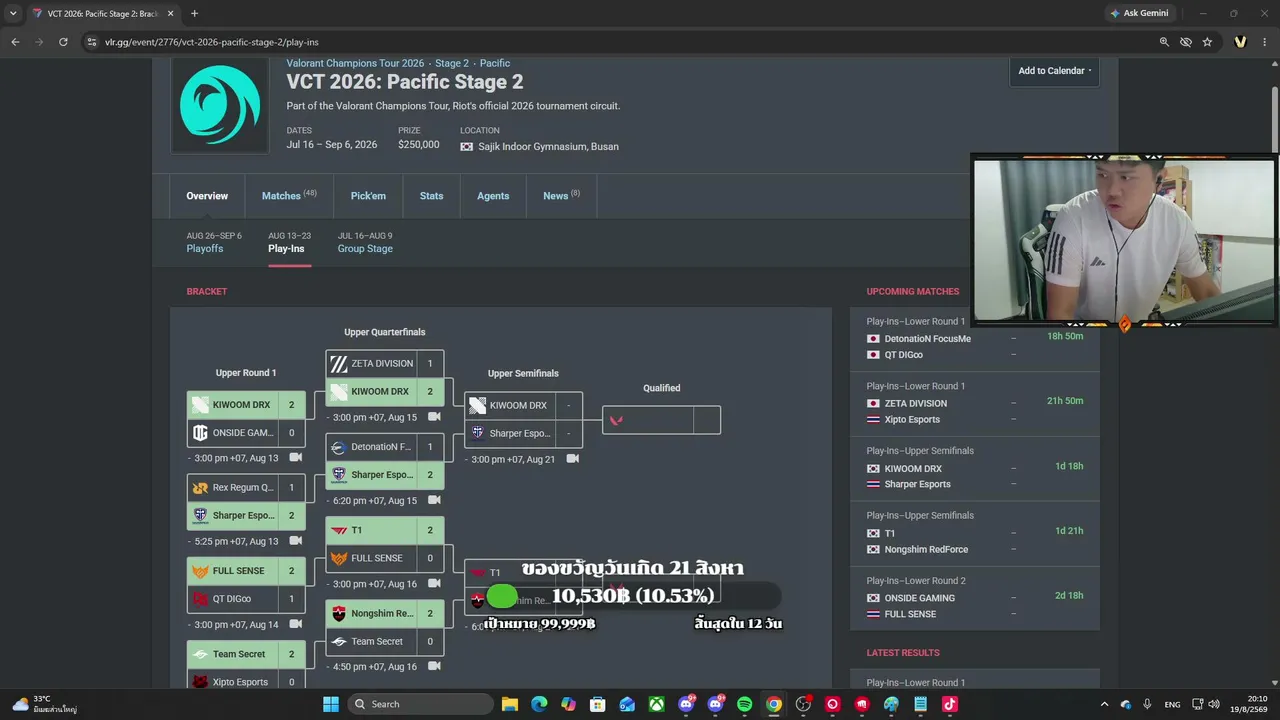
Task: Click QT DIGoo in Upper Round 1
Action: [x=246, y=599]
